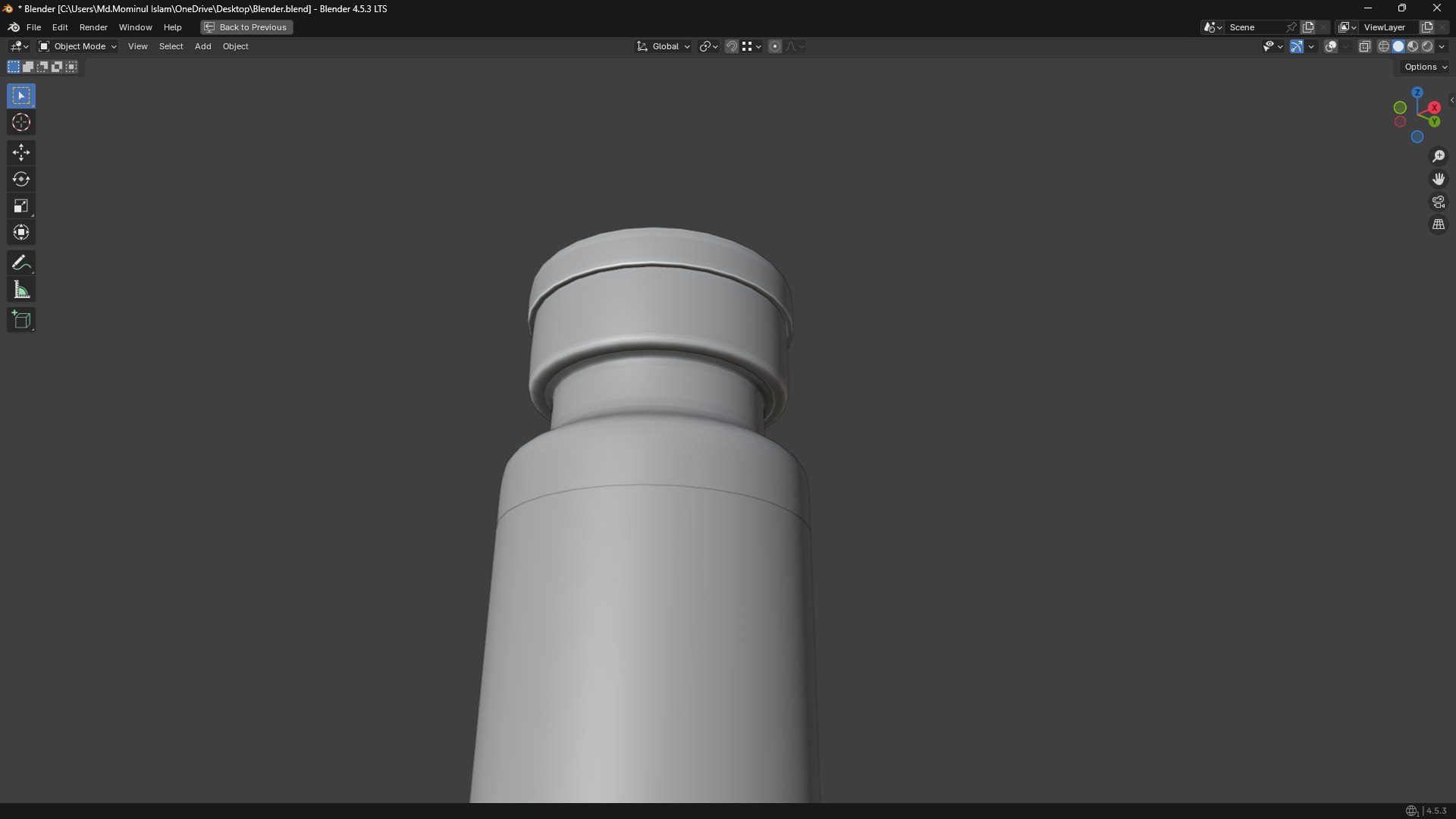This screenshot has height=819, width=1456.
Task: Open the Object menu in header
Action: [235, 47]
